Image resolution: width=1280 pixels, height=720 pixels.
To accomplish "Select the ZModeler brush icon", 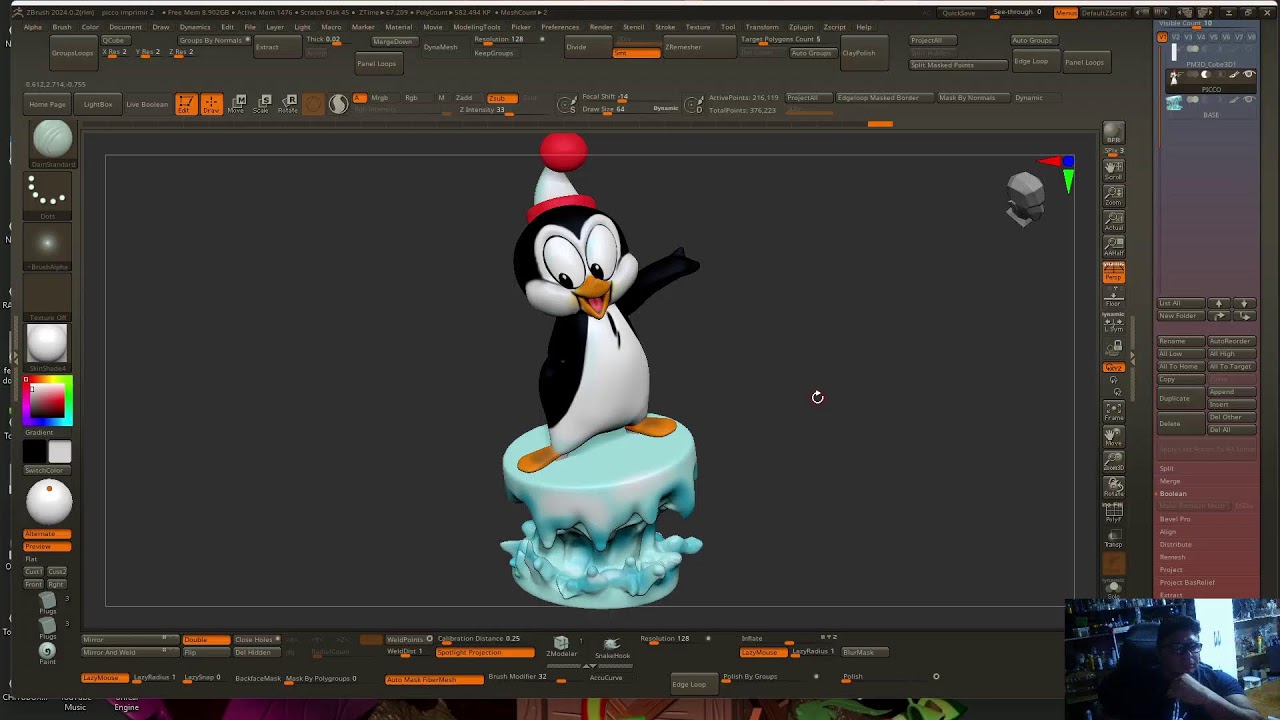I will pos(561,646).
